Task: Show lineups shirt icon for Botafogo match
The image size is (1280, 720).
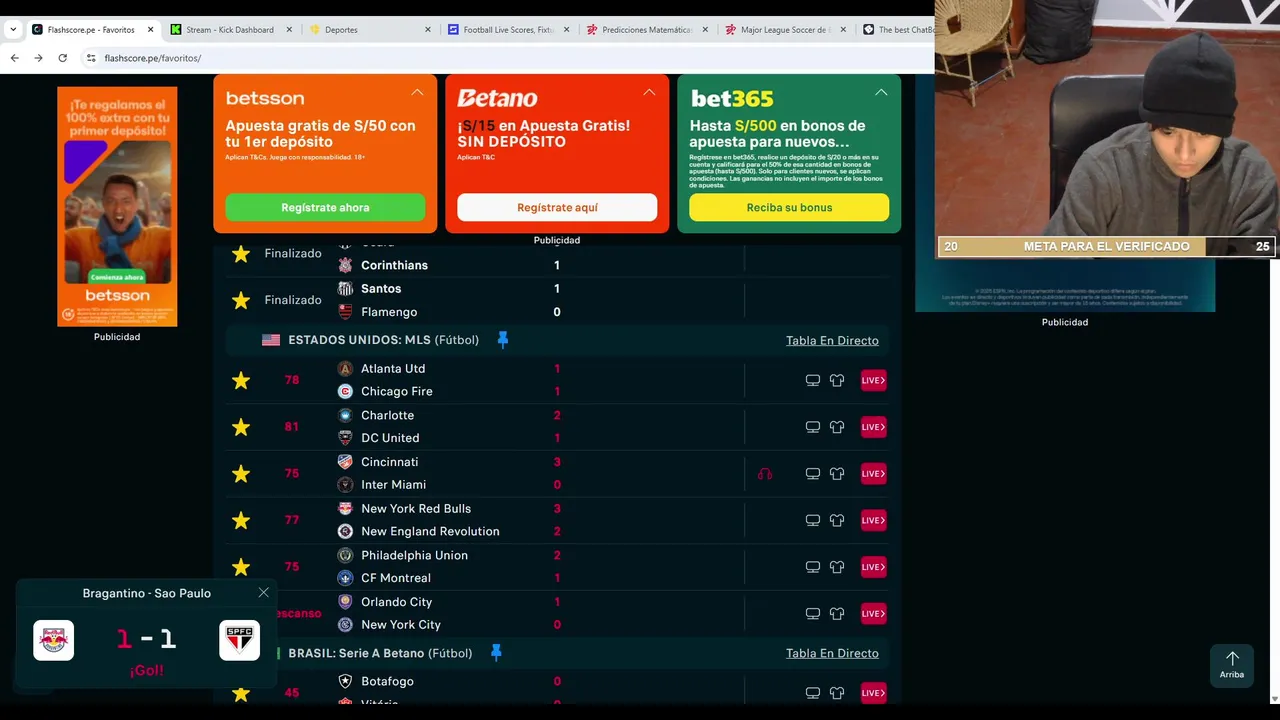Action: [837, 693]
